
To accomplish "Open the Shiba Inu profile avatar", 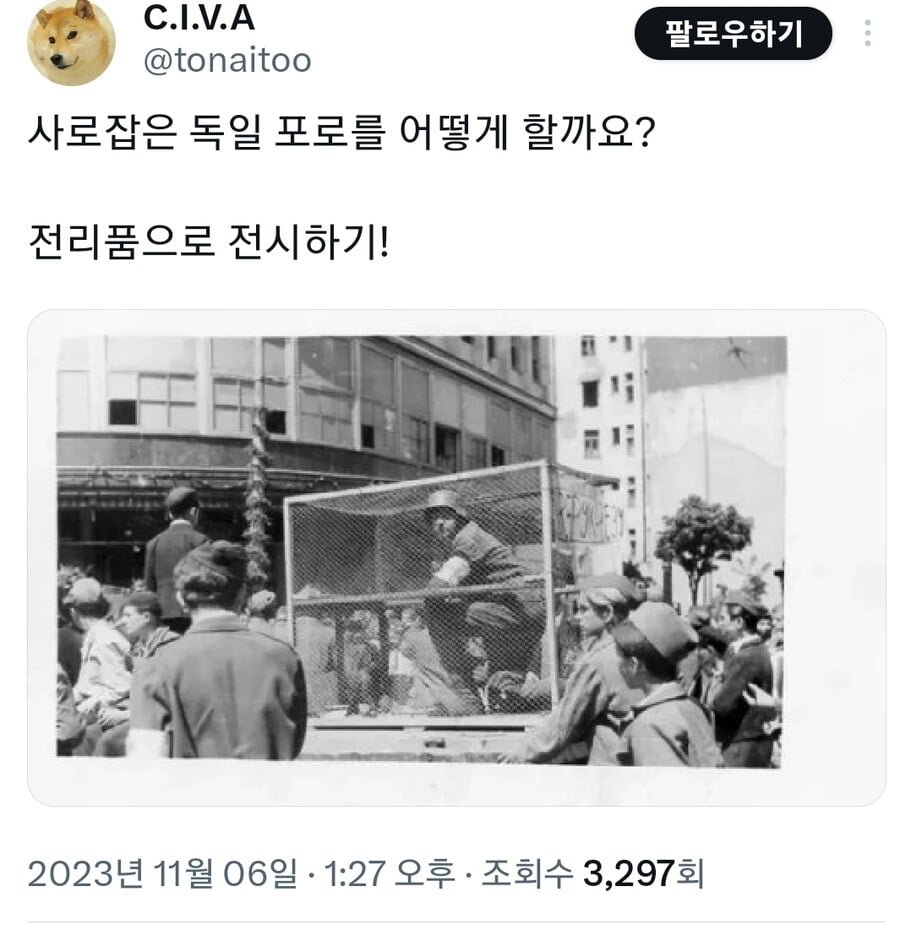I will (71, 43).
